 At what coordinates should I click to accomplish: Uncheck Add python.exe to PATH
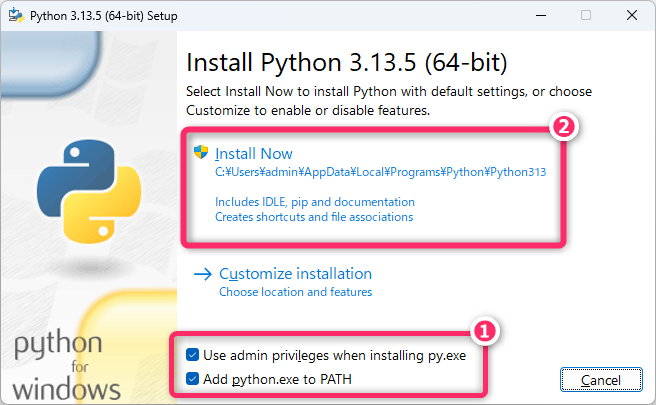192,379
